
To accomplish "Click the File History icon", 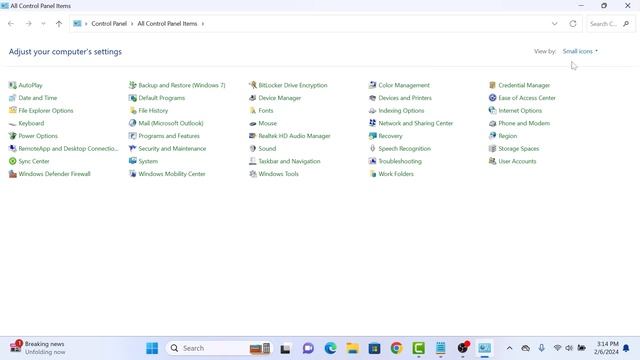I will 133,111.
